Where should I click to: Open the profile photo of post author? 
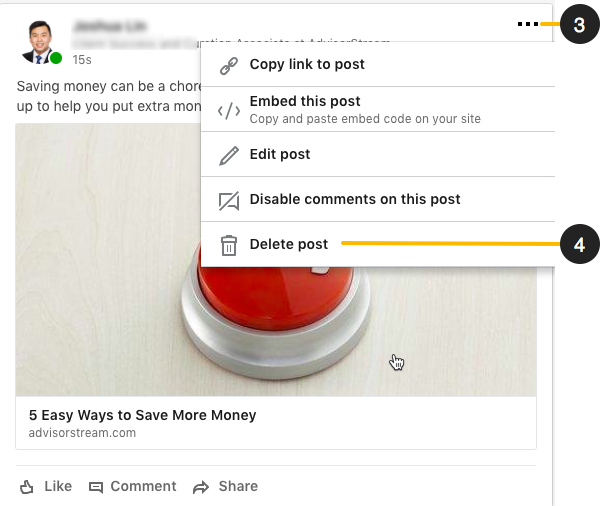coord(40,42)
